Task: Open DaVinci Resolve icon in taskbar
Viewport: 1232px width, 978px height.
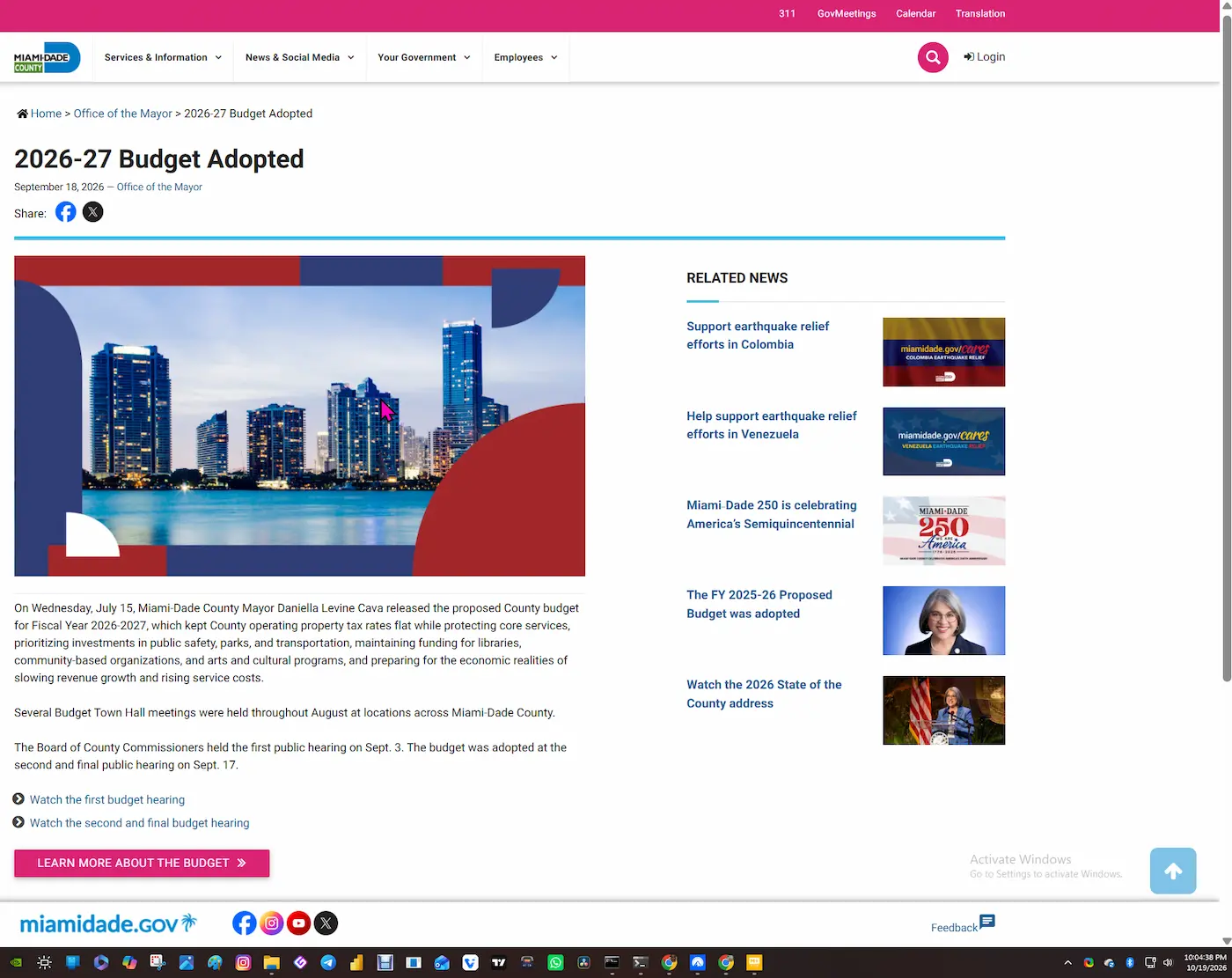Action: tap(583, 962)
